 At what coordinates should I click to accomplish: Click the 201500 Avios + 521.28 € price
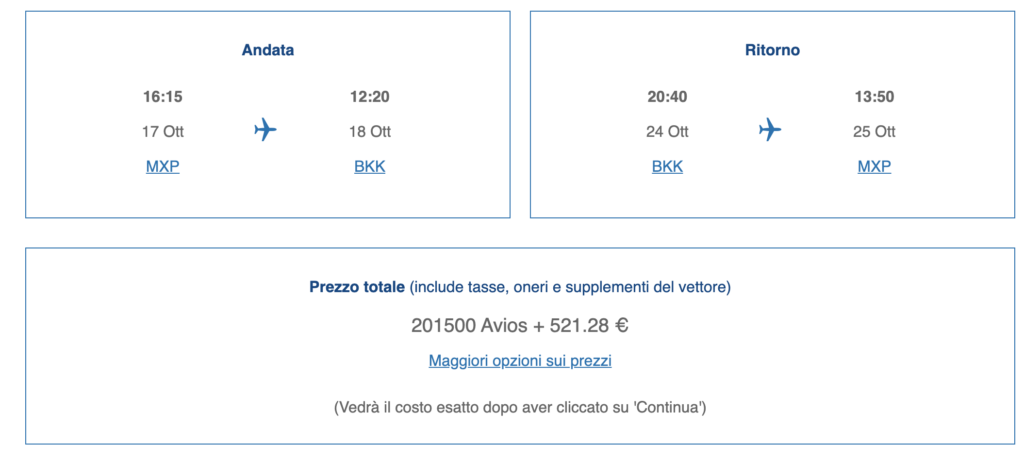[x=520, y=325]
